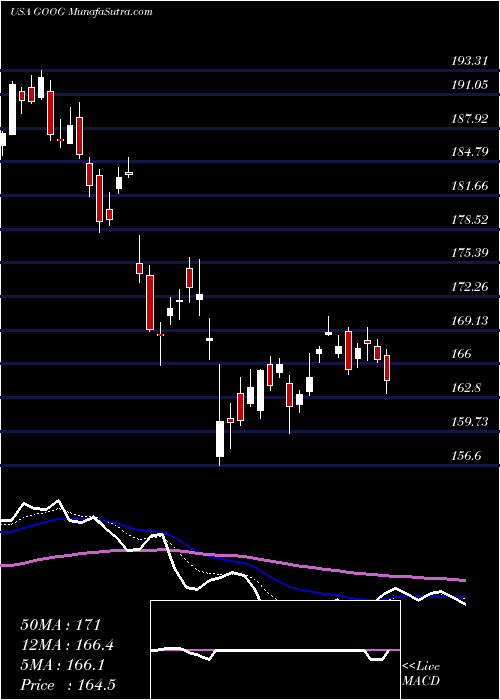Click the 181.66 price level label
Image resolution: width=500 pixels, height=700 pixels.
[470, 186]
